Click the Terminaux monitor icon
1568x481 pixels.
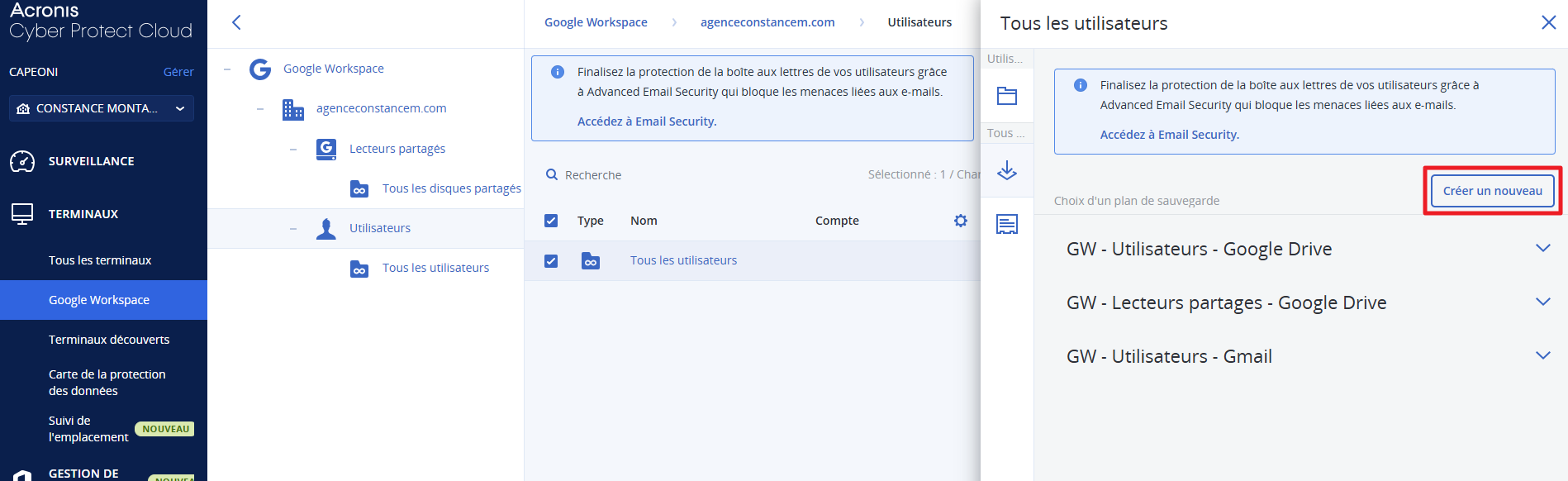[x=22, y=214]
